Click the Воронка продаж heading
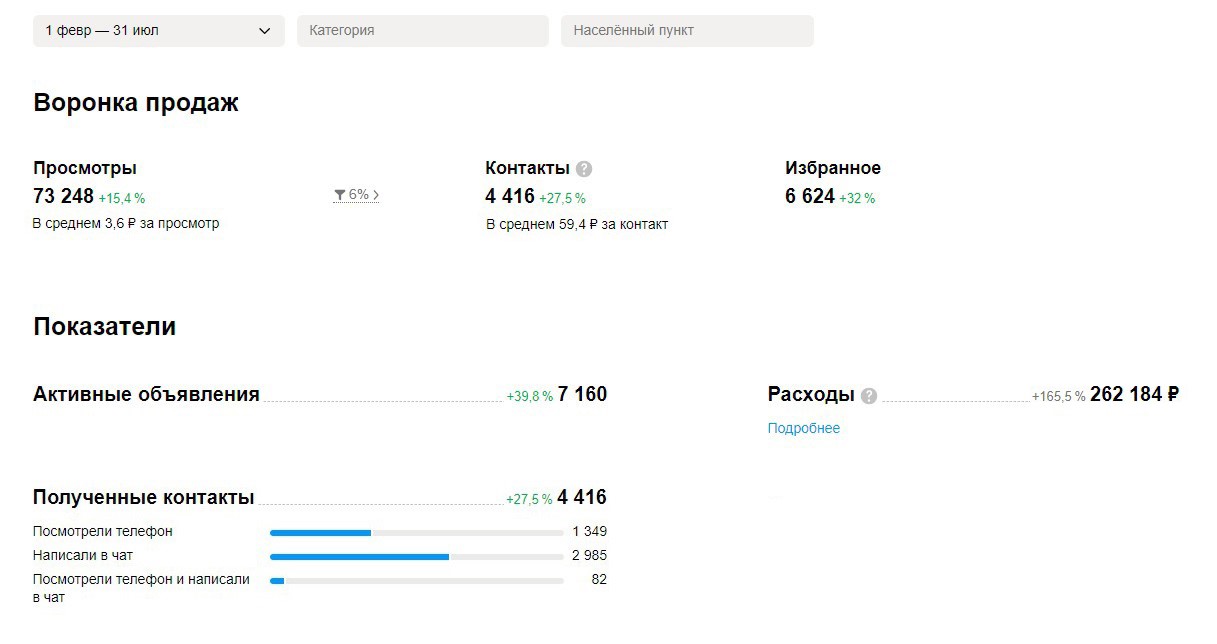This screenshot has width=1217, height=644. pos(136,103)
